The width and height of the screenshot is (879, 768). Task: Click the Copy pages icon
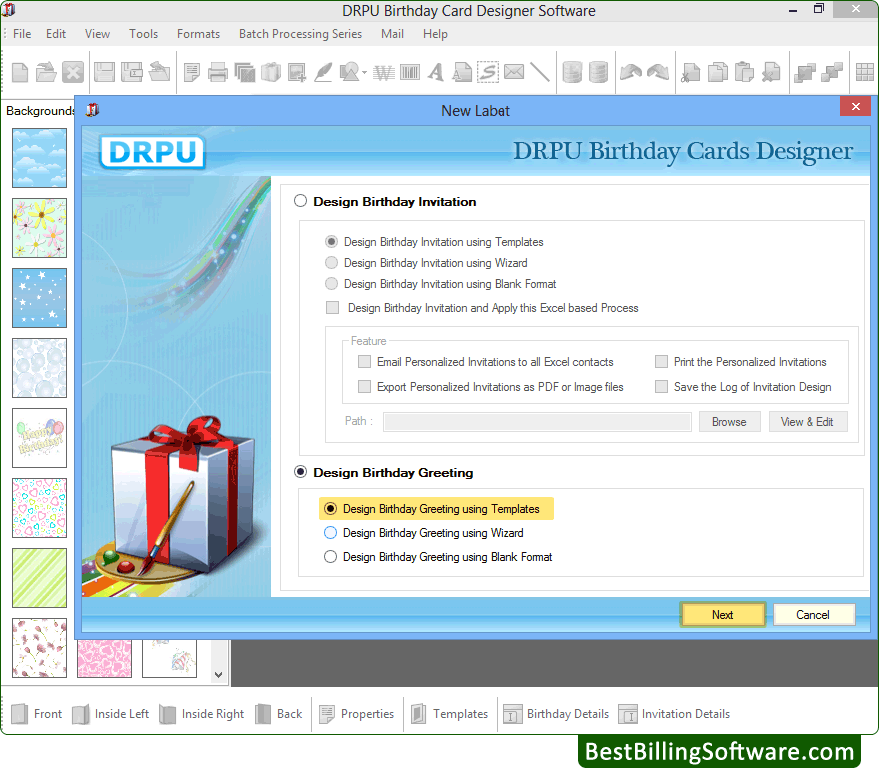point(718,72)
